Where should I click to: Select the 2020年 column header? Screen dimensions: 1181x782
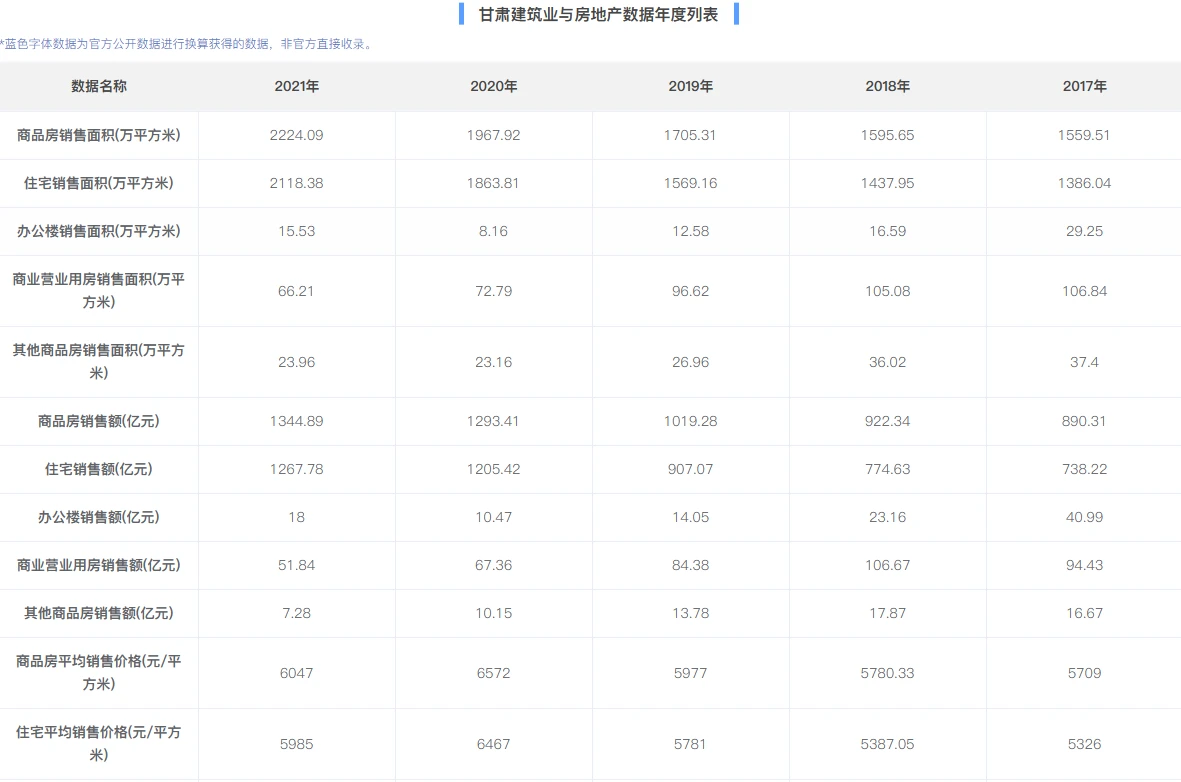click(493, 87)
